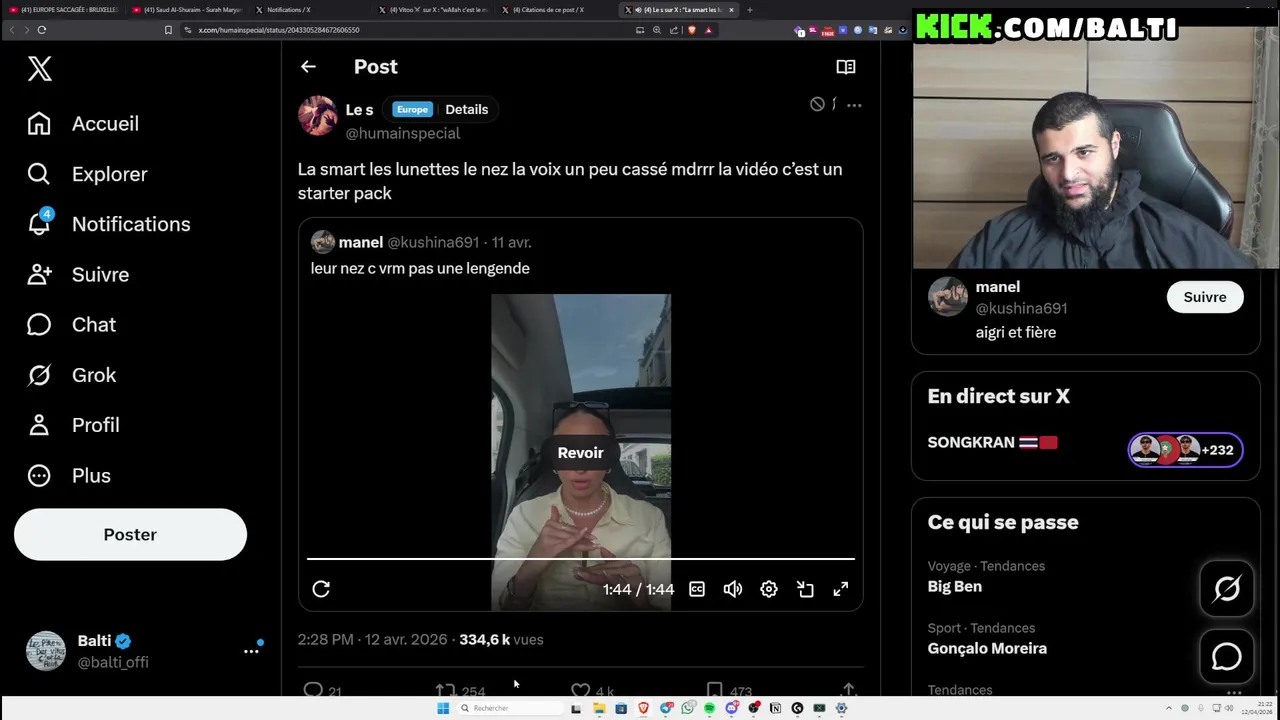Open the Suivre people page
The image size is (1280, 720).
(x=79, y=274)
